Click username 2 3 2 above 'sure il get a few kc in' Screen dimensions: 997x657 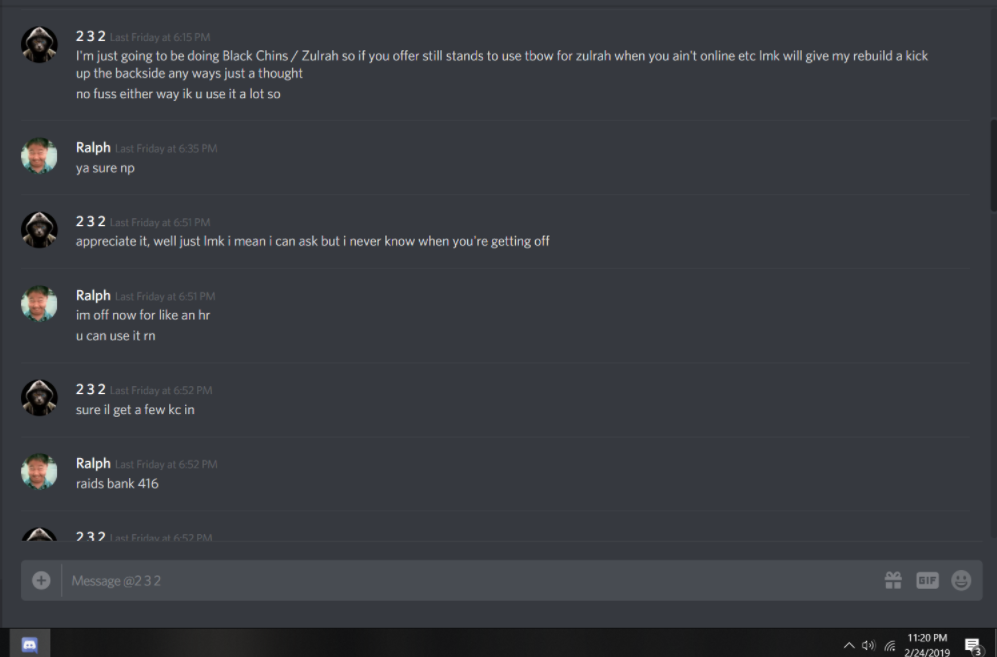[90, 389]
